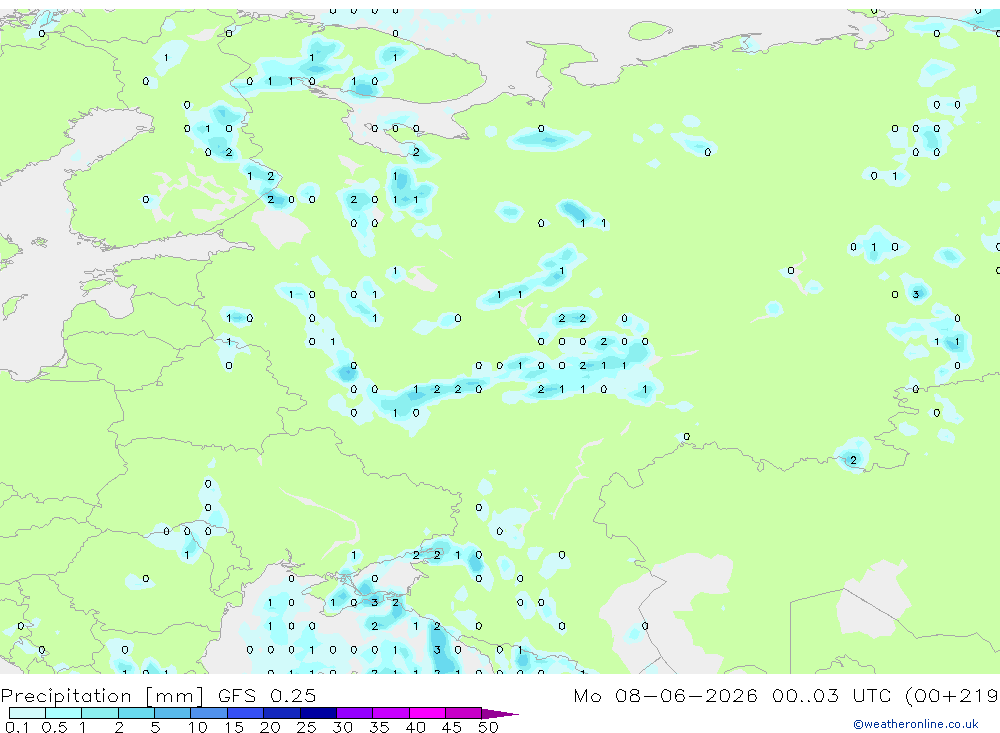Pick the 45 to 50 mm legend swatch

click(464, 713)
